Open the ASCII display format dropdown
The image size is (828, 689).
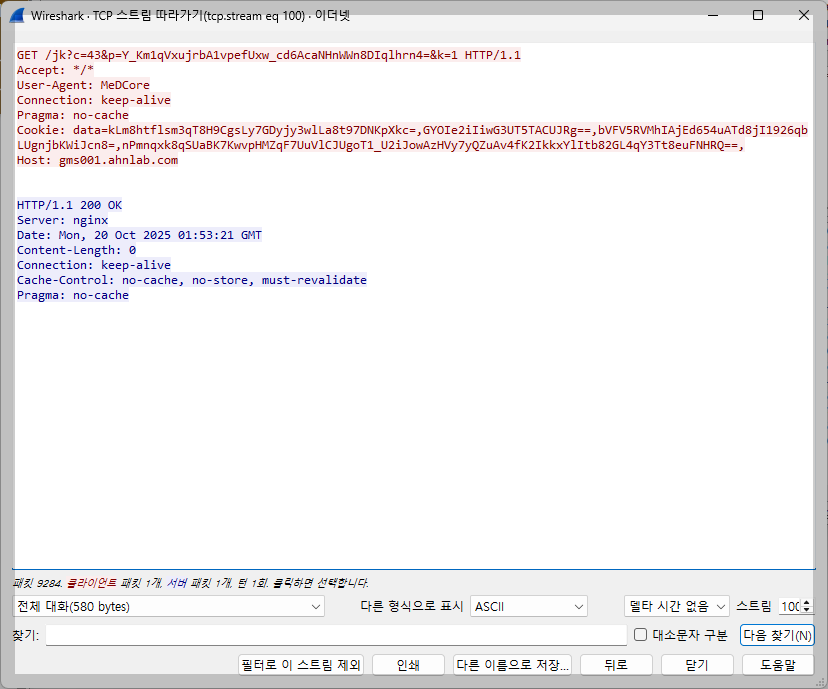tap(529, 607)
